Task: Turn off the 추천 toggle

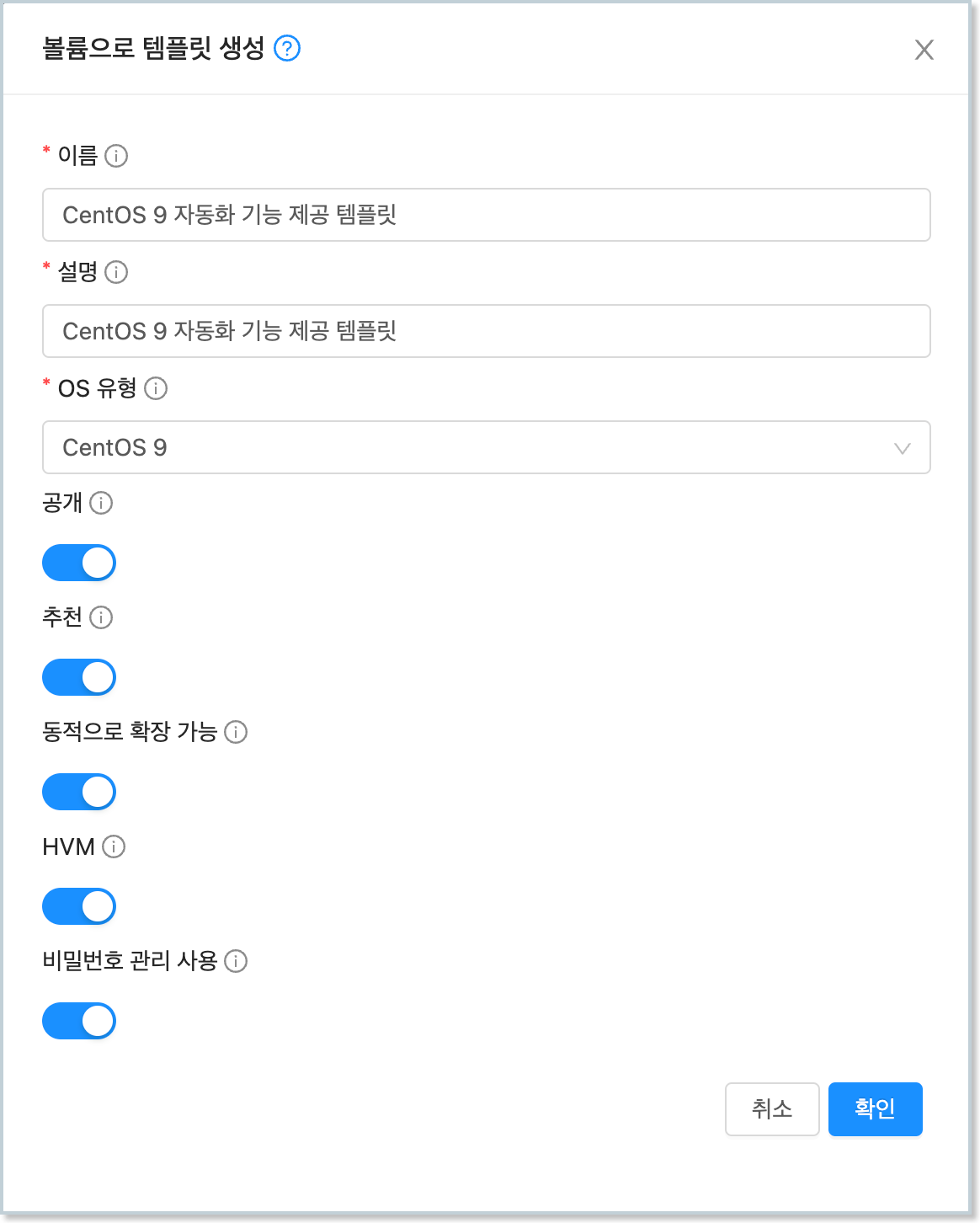Action: (x=79, y=677)
